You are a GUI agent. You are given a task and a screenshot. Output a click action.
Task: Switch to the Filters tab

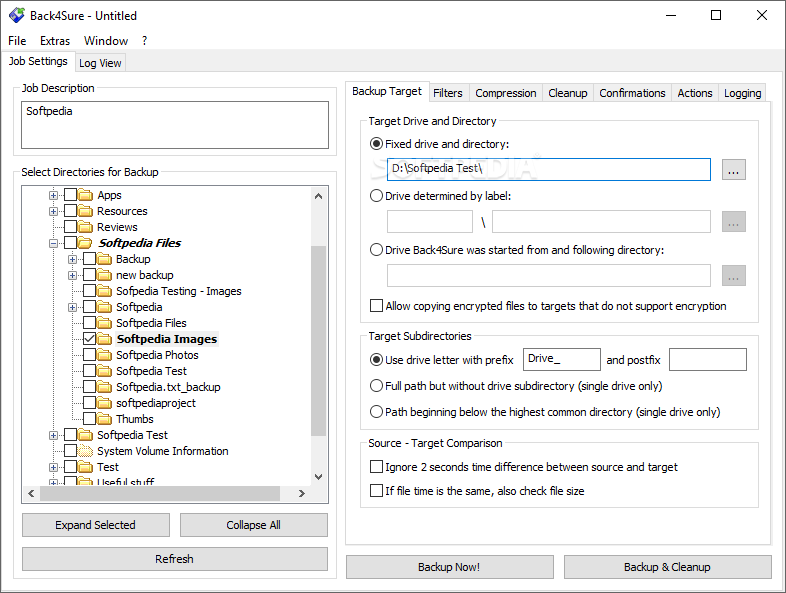(448, 93)
